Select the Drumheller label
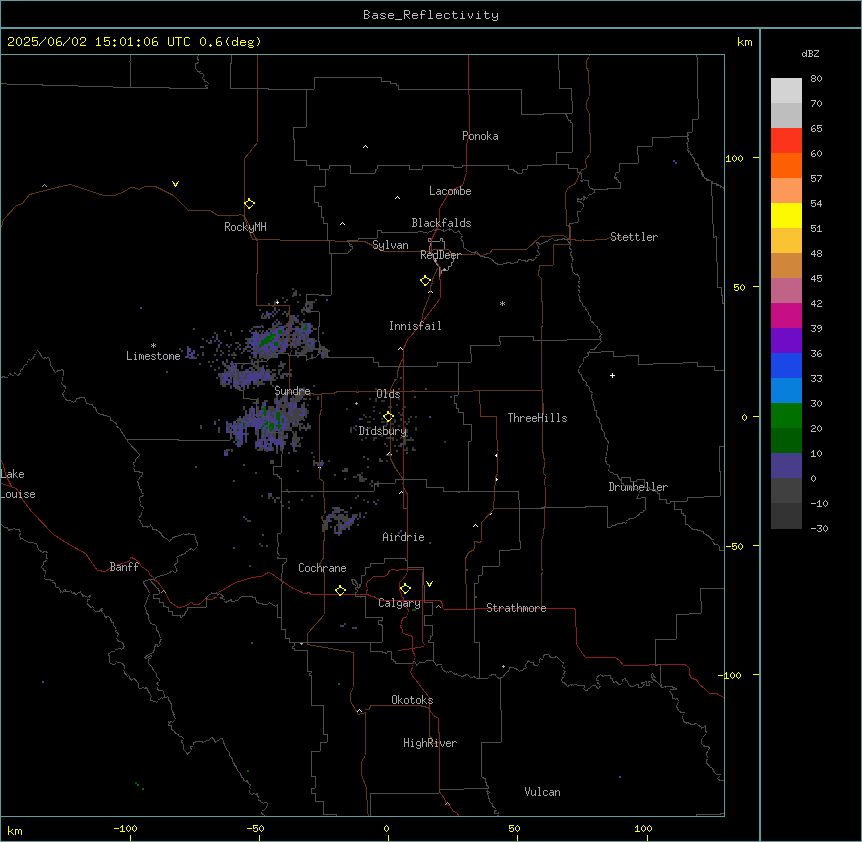Viewport: 862px width, 842px height. point(638,487)
